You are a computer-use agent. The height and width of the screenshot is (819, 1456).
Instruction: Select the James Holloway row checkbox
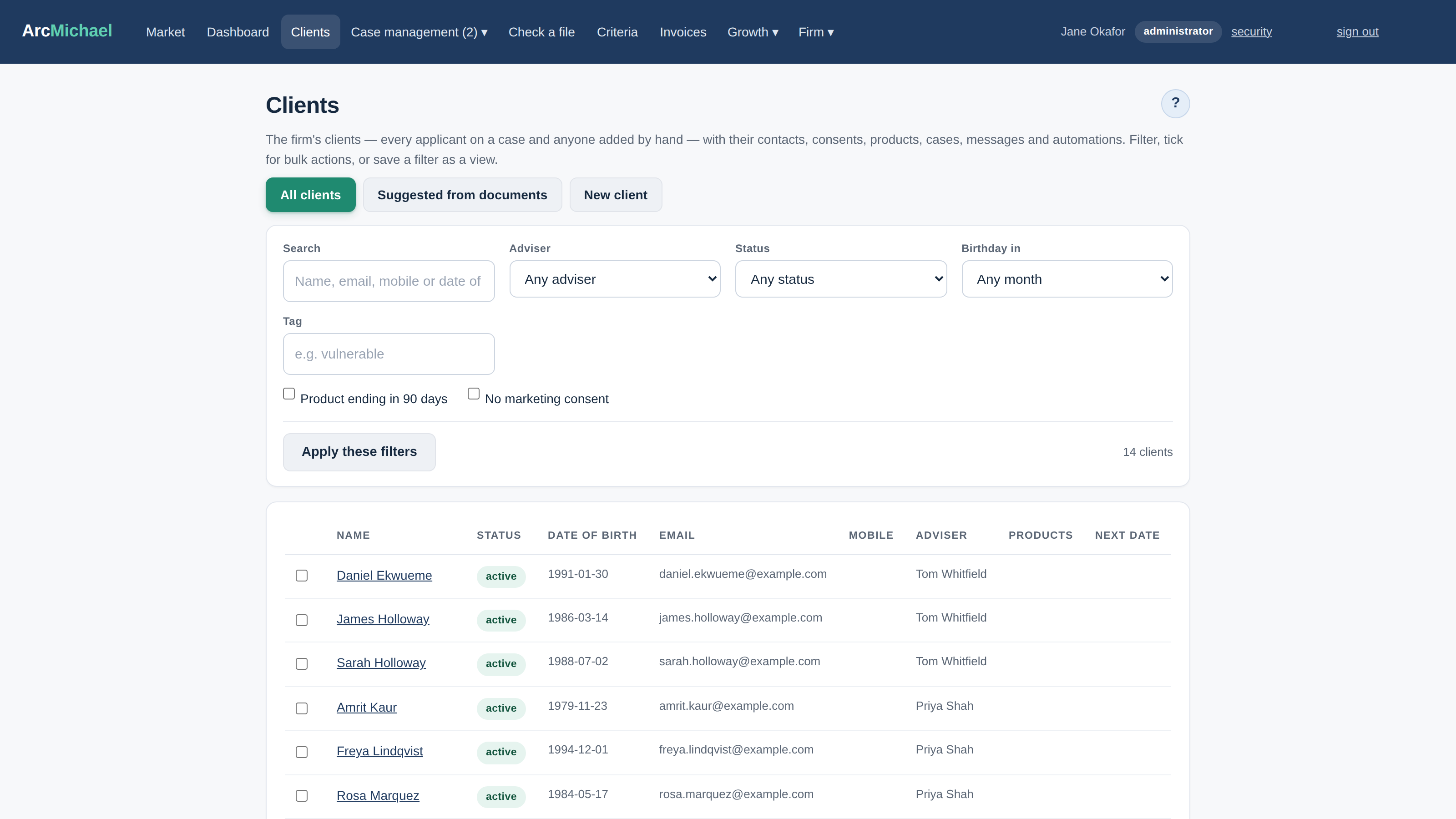point(302,620)
